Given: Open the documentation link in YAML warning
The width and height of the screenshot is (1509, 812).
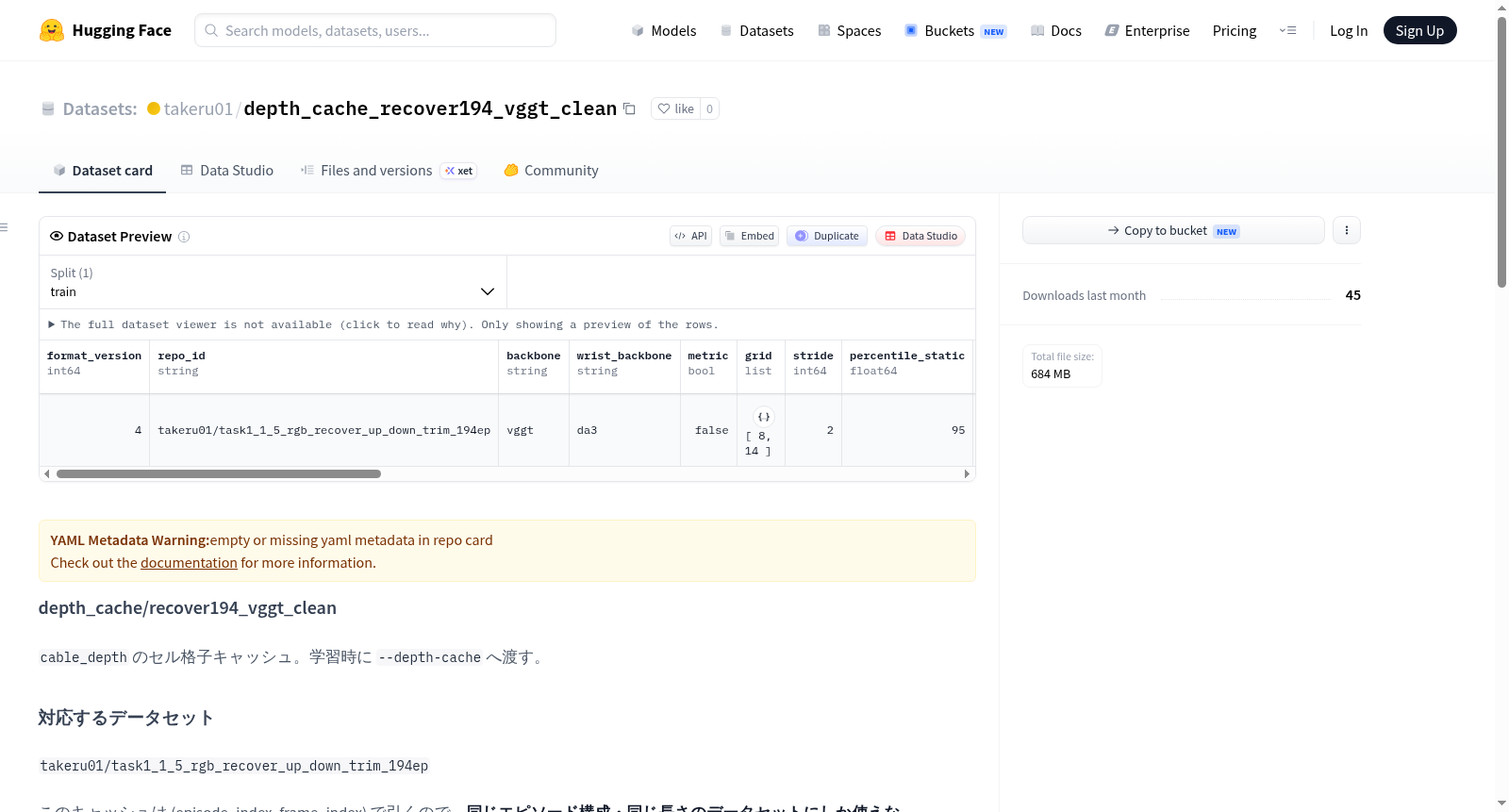Looking at the screenshot, I should click(189, 563).
